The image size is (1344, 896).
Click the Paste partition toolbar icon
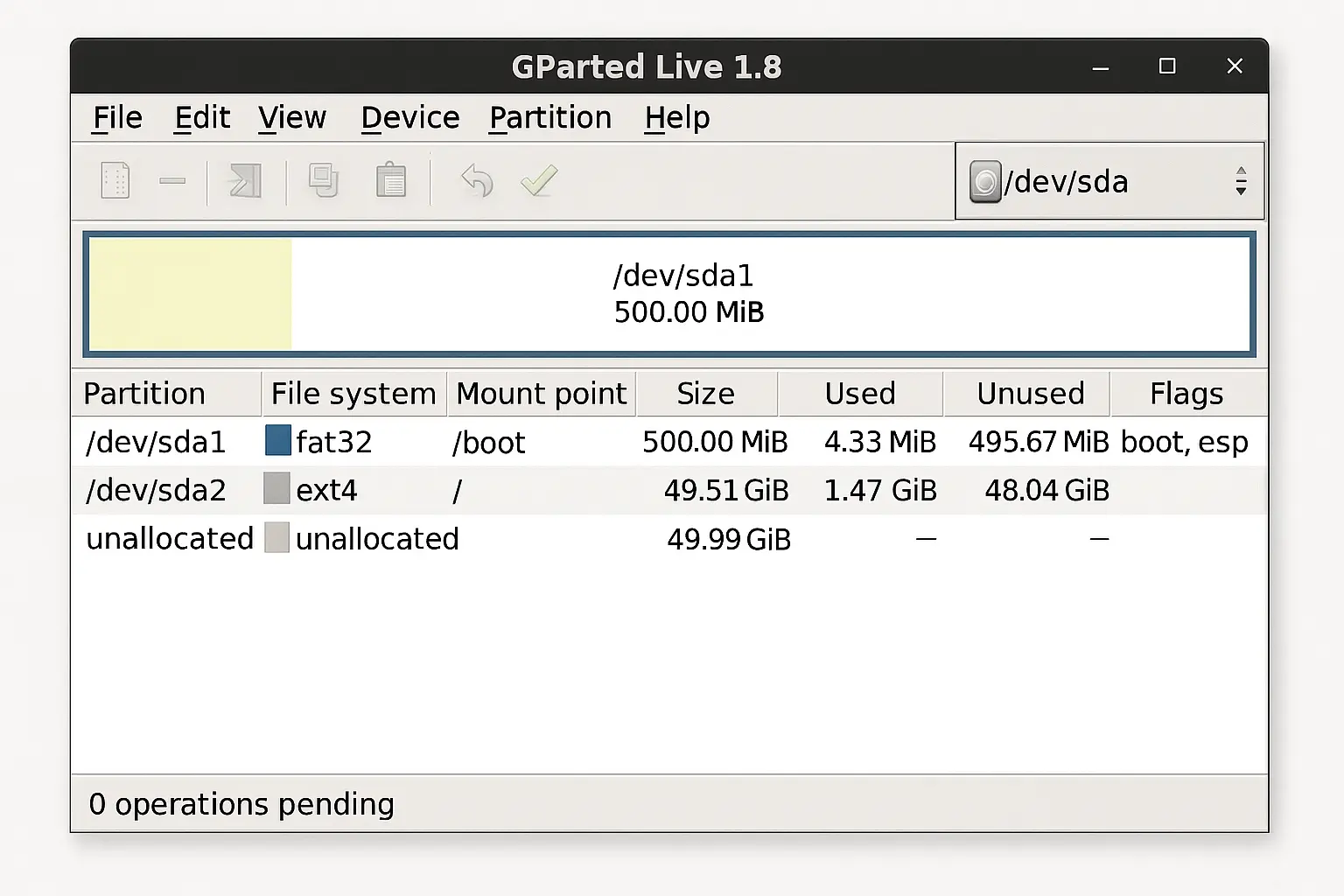[391, 181]
